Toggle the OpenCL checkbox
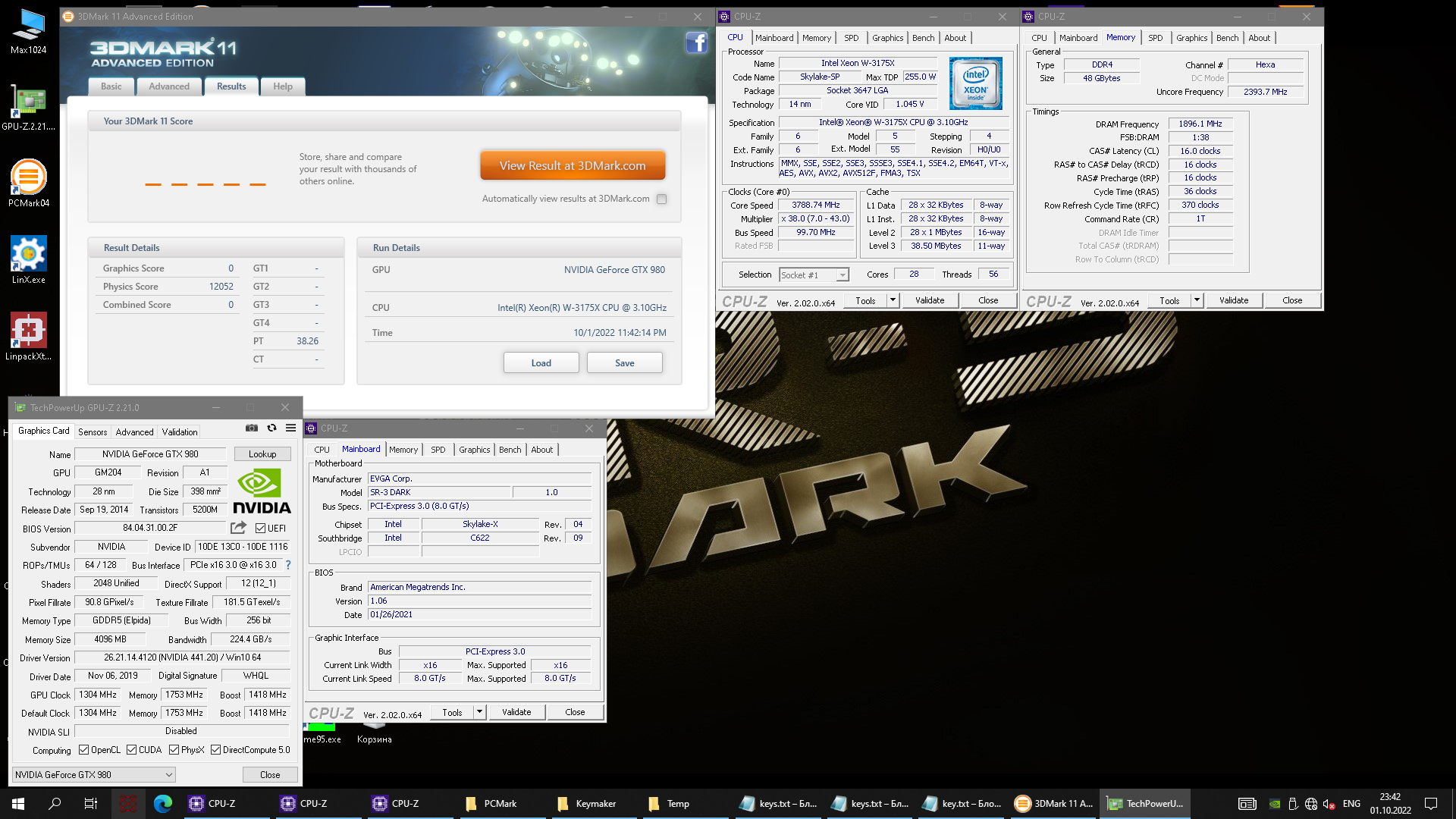 click(84, 750)
